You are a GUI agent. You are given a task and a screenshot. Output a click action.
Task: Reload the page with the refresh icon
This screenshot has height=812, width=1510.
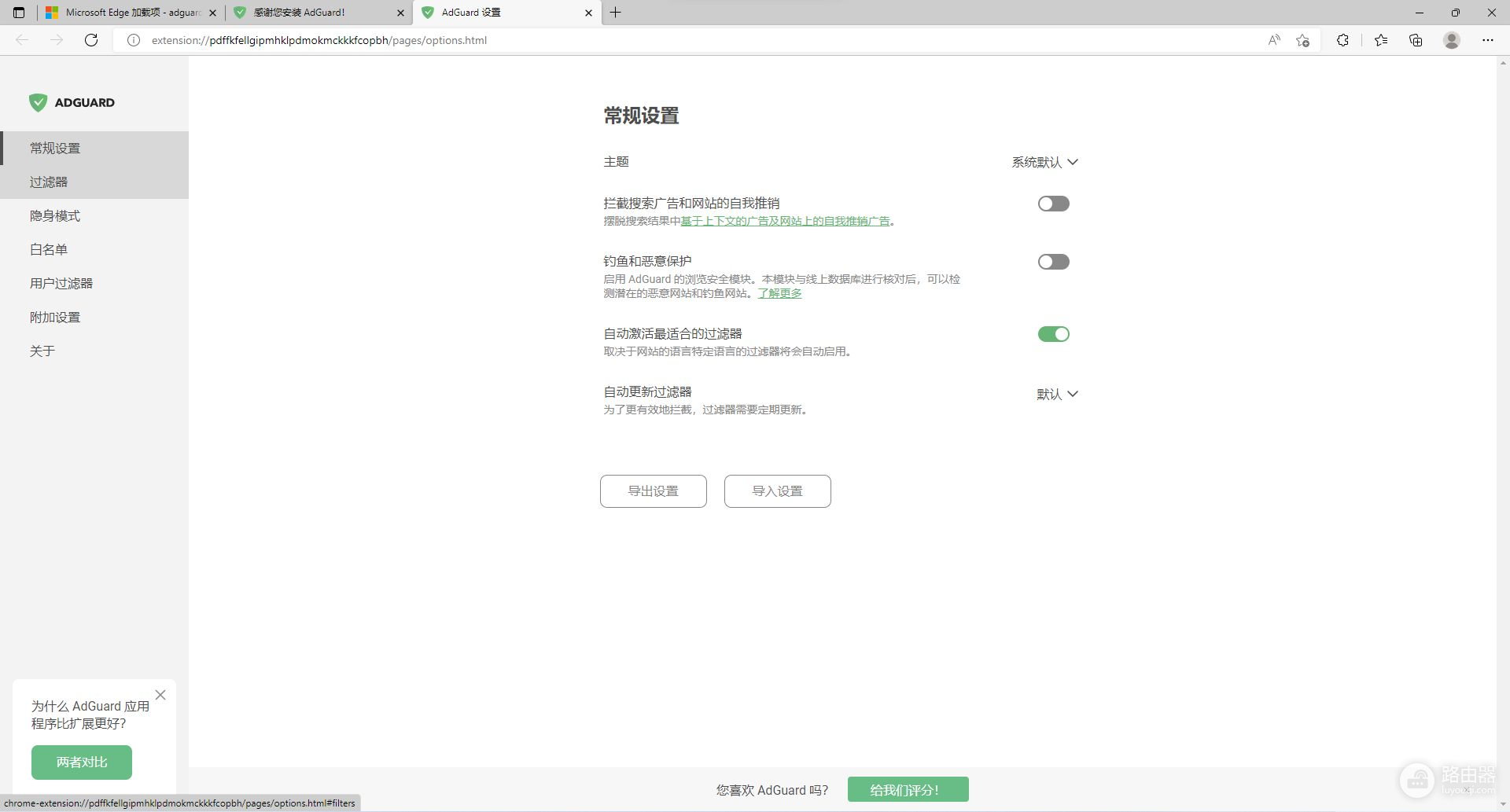click(x=91, y=40)
